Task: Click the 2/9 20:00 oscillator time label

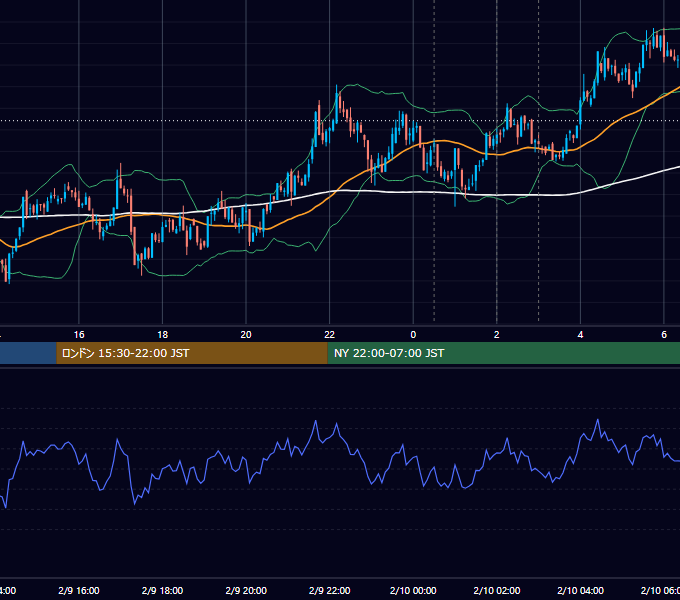Action: pyautogui.click(x=246, y=590)
